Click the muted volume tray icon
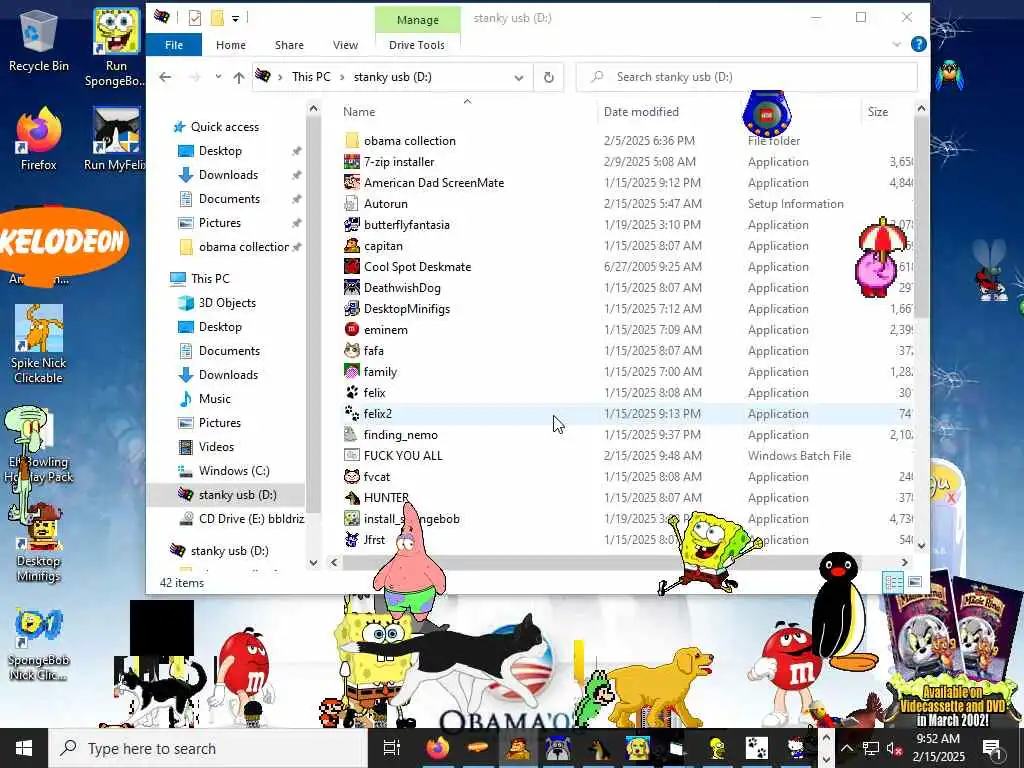Screen dimensions: 1024x768 click(x=894, y=748)
